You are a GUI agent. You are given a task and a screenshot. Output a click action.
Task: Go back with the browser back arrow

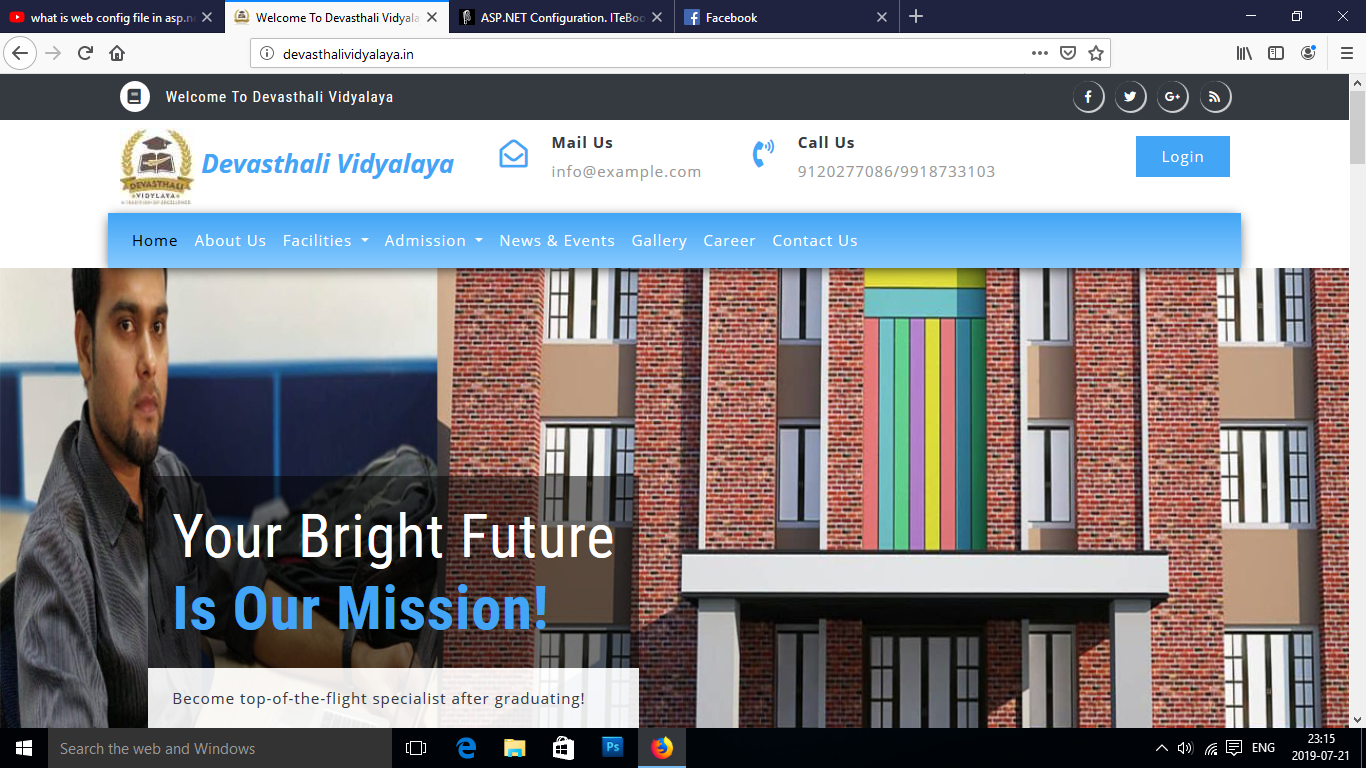(x=21, y=54)
